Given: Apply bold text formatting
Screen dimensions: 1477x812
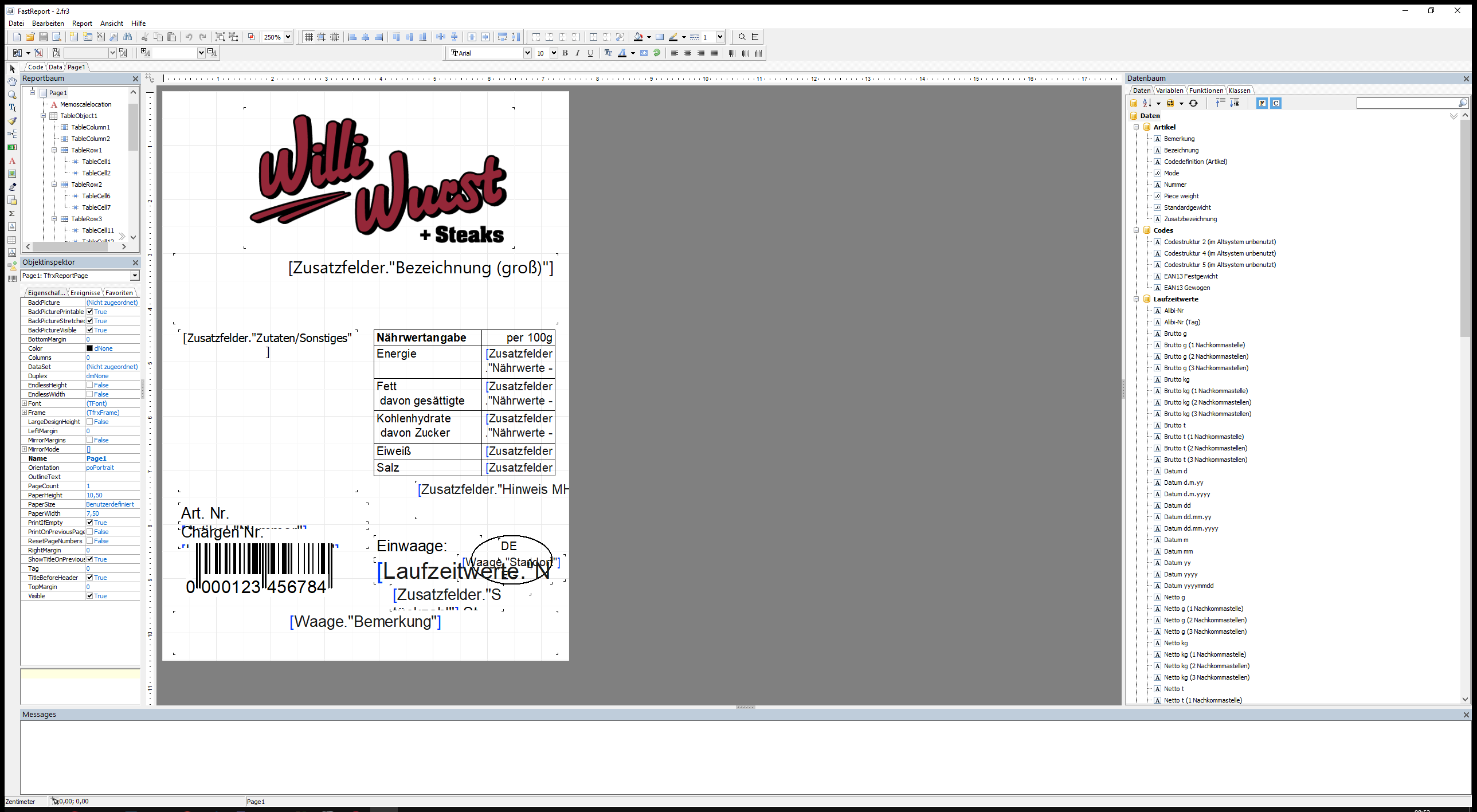Looking at the screenshot, I should [x=565, y=53].
